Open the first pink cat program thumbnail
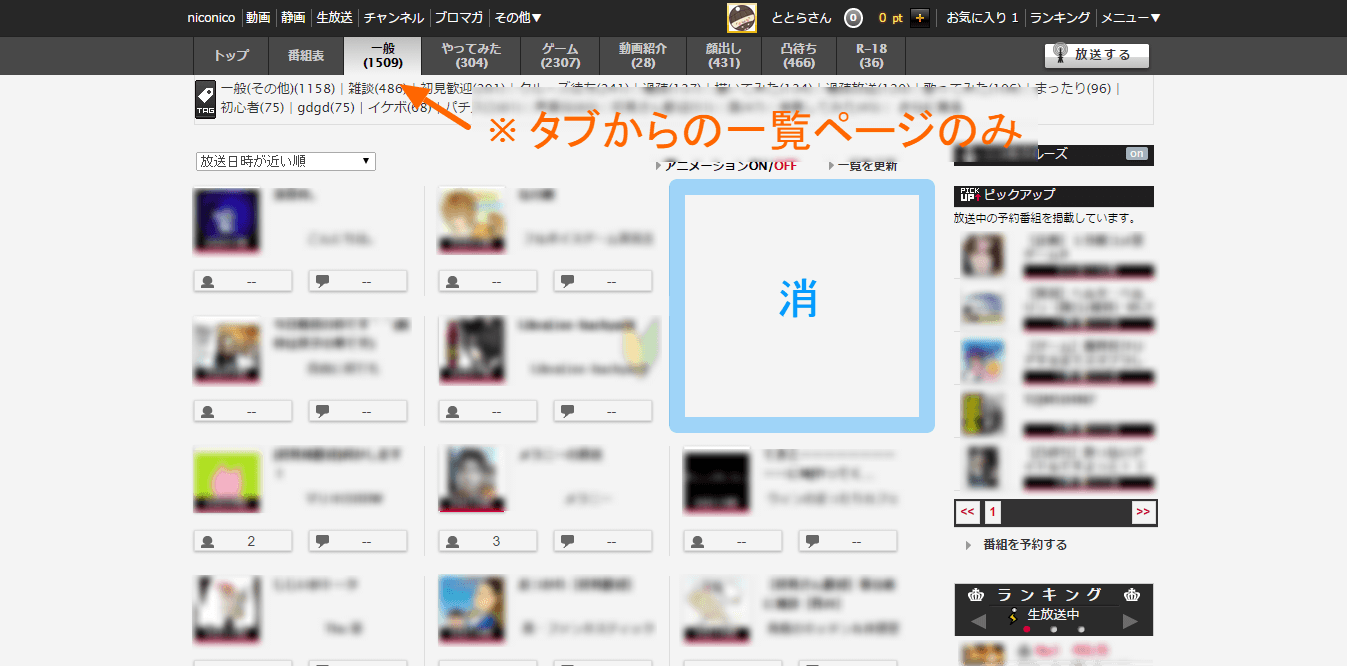1347x666 pixels. tap(227, 479)
